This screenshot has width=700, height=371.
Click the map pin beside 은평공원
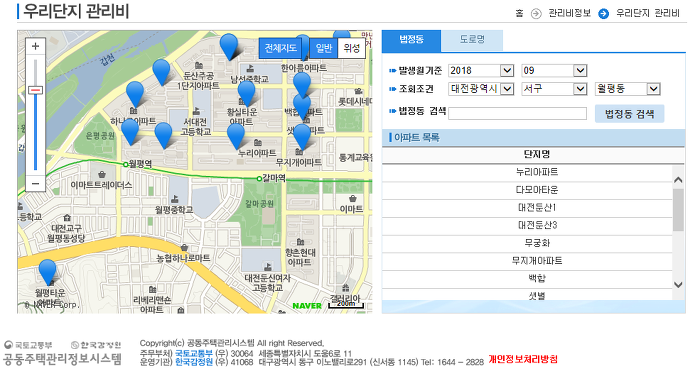pos(130,132)
